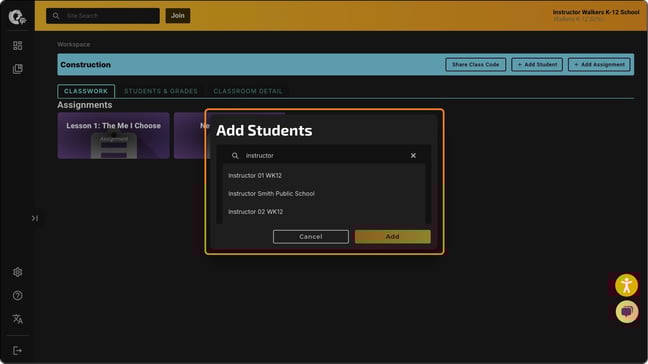Viewport: 648px width, 364px height.
Task: Open the library collections icon in sidebar
Action: coord(17,69)
